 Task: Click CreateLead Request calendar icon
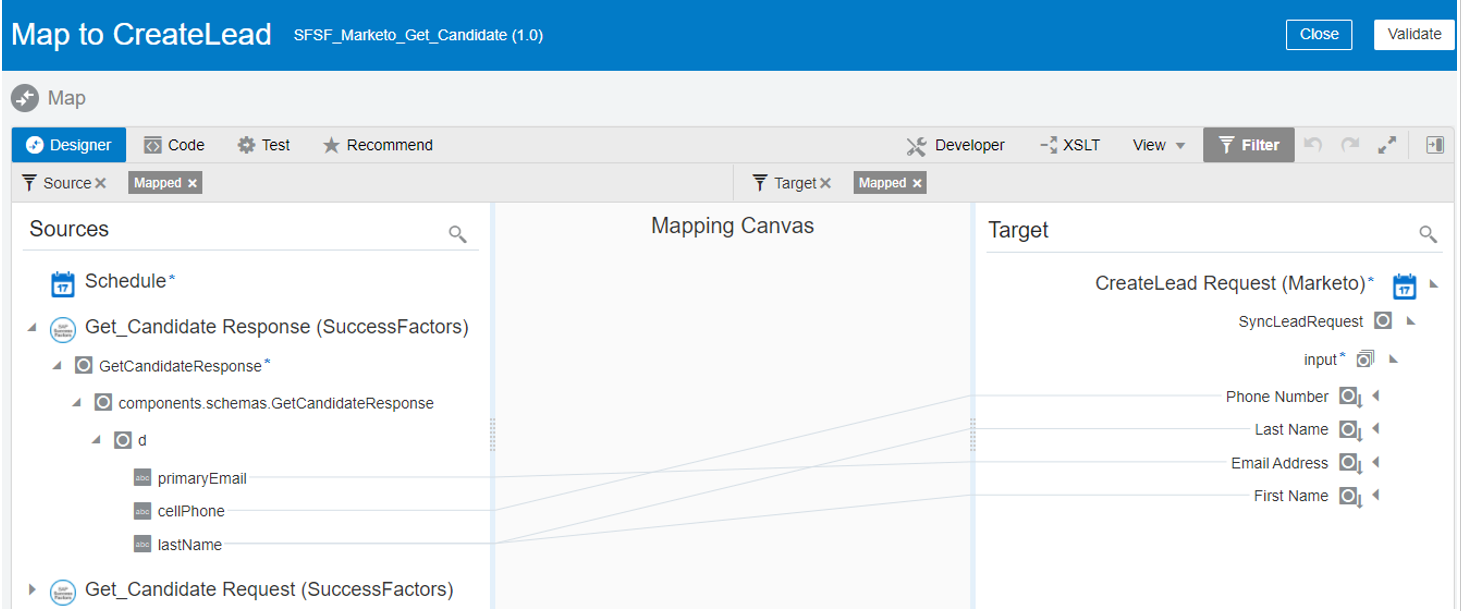(1405, 286)
